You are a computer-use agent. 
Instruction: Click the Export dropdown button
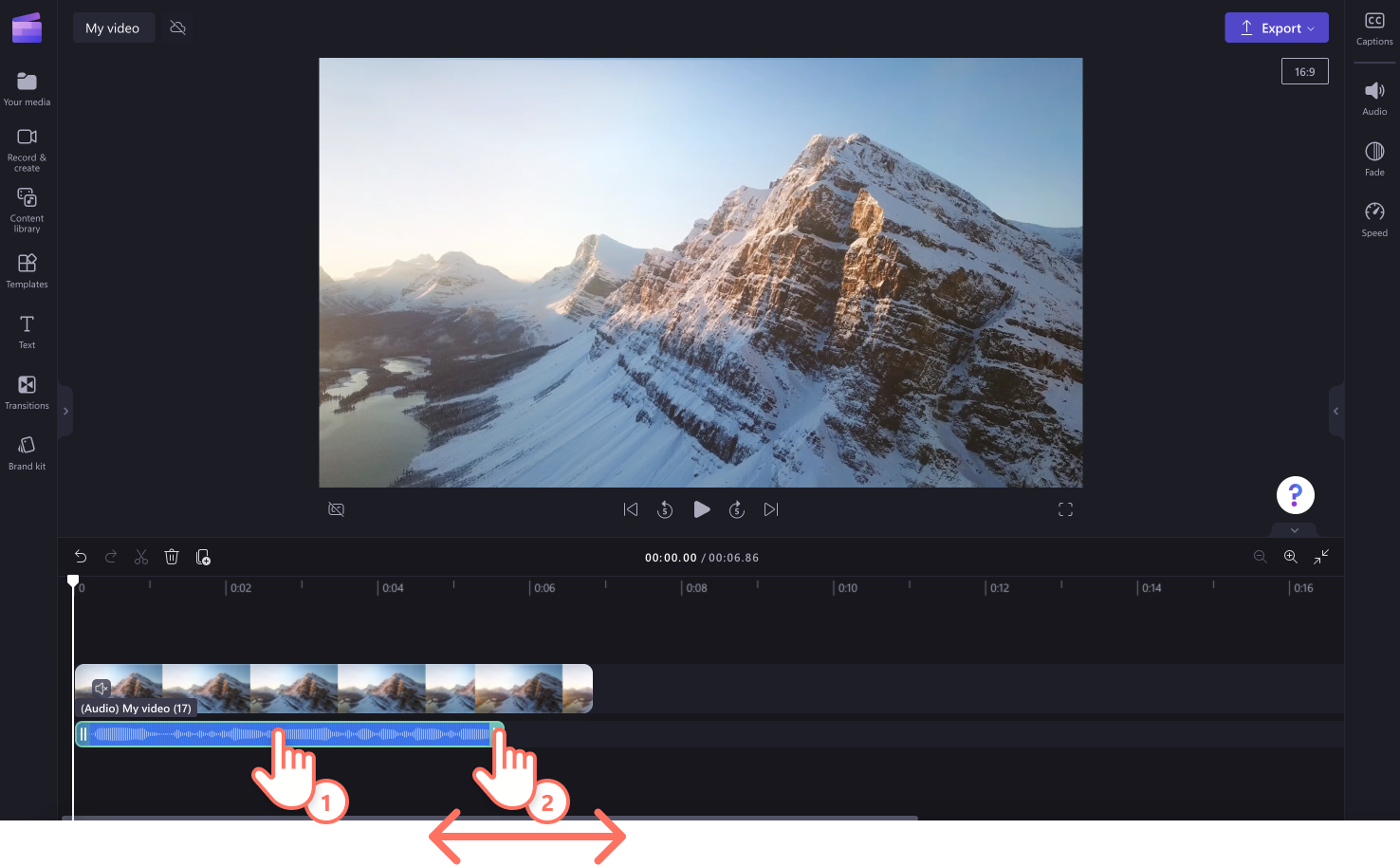(x=1277, y=28)
